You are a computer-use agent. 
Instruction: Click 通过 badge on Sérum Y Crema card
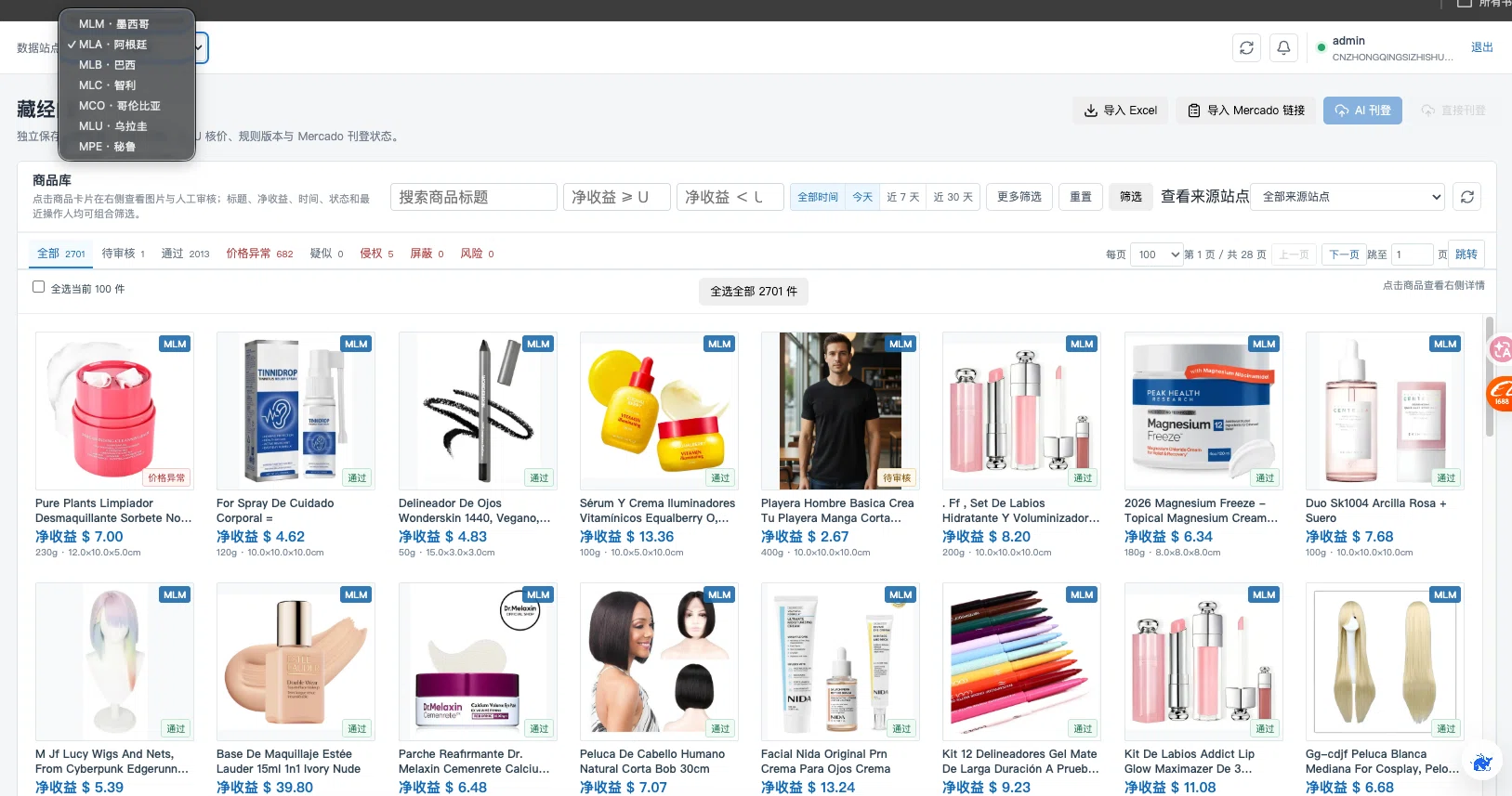[720, 478]
